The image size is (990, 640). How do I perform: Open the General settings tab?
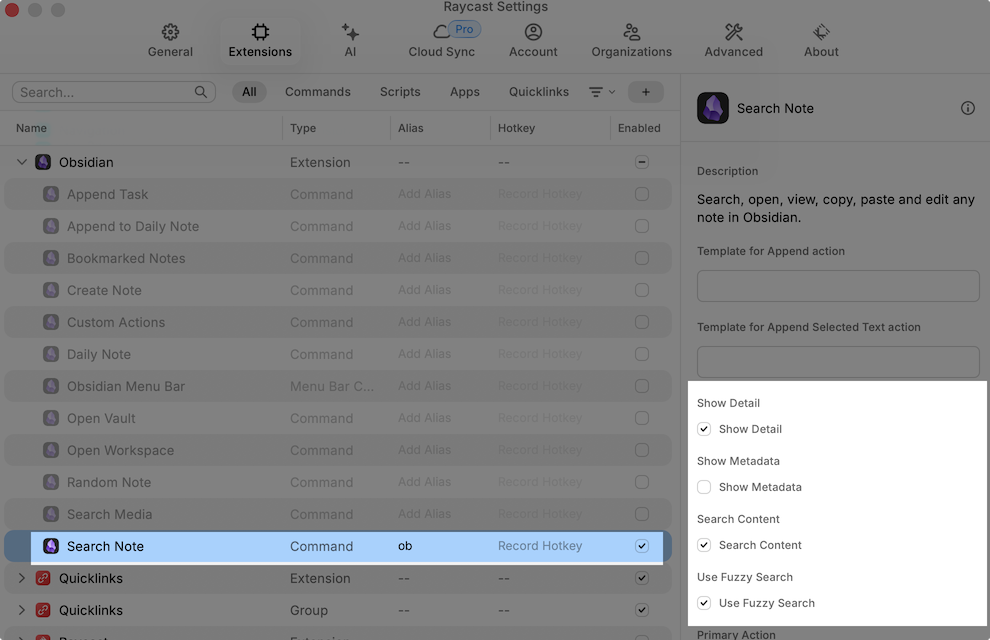(170, 41)
